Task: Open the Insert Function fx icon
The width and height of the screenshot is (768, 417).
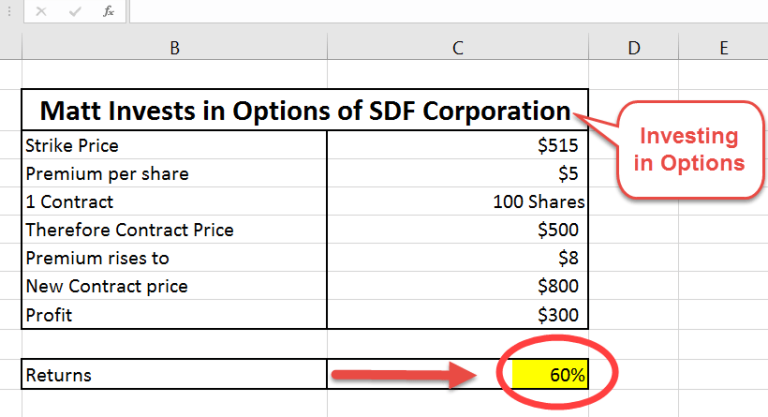Action: point(108,11)
